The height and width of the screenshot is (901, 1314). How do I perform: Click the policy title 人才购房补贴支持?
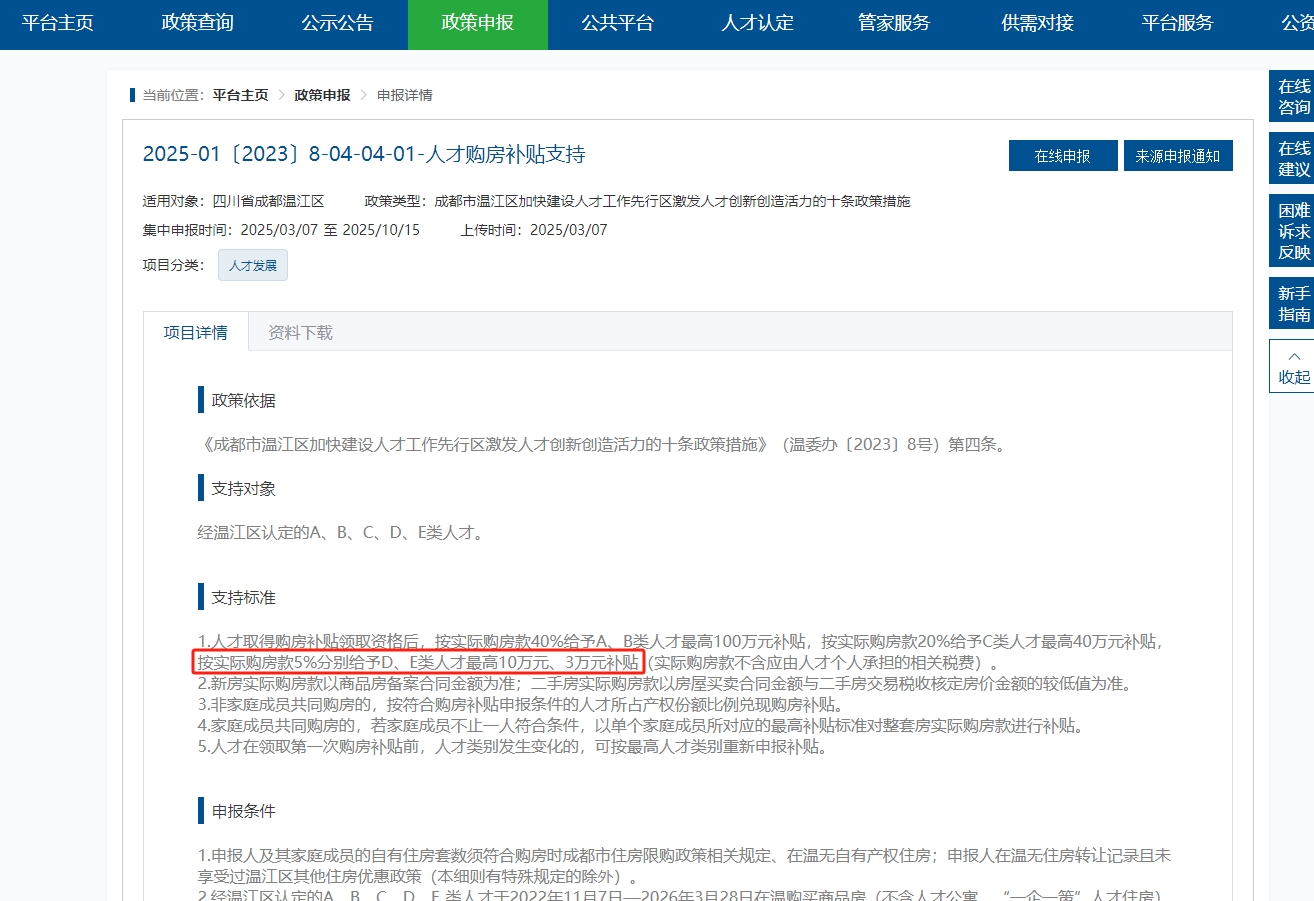(364, 154)
